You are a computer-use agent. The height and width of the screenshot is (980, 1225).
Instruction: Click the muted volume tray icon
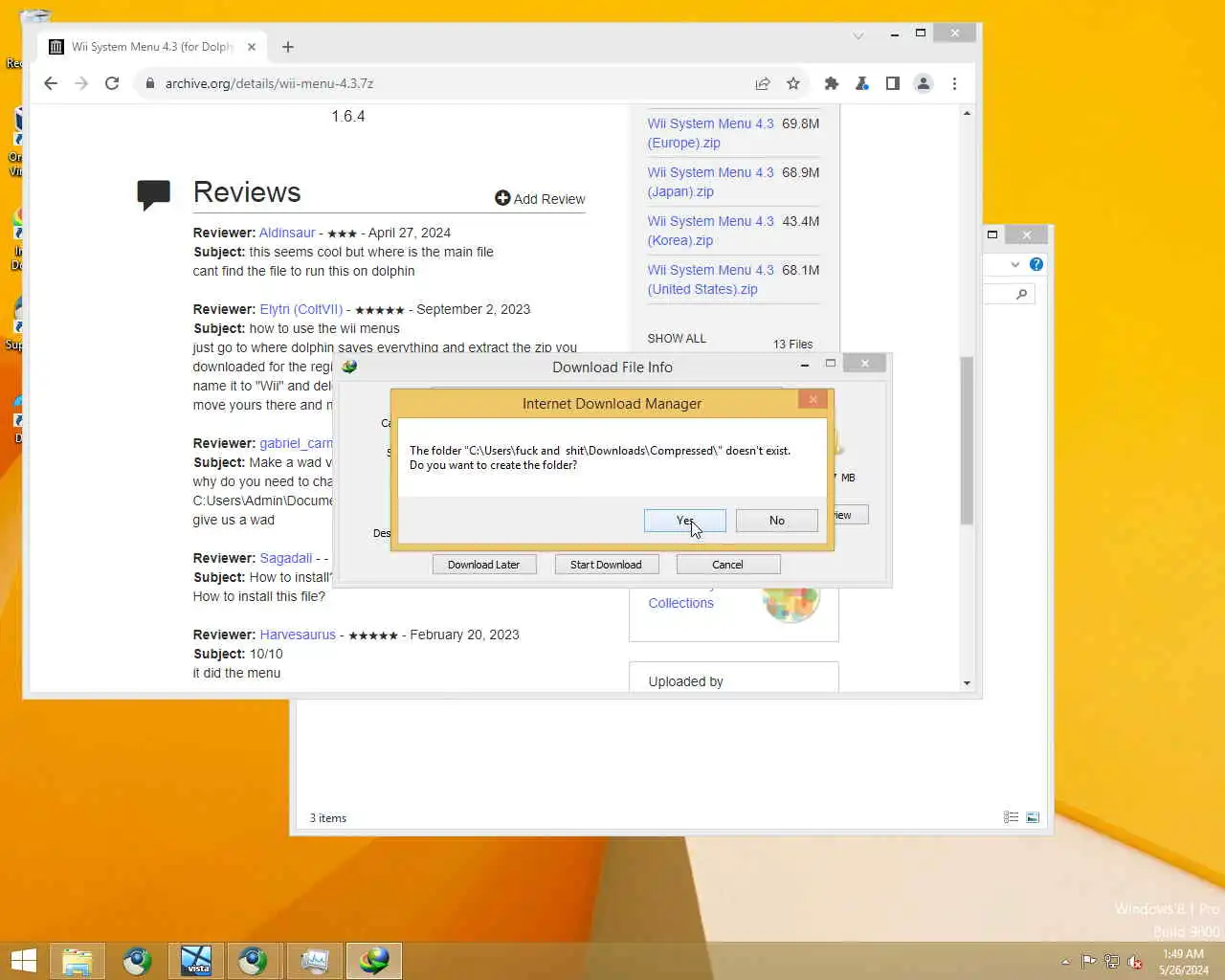1135,962
